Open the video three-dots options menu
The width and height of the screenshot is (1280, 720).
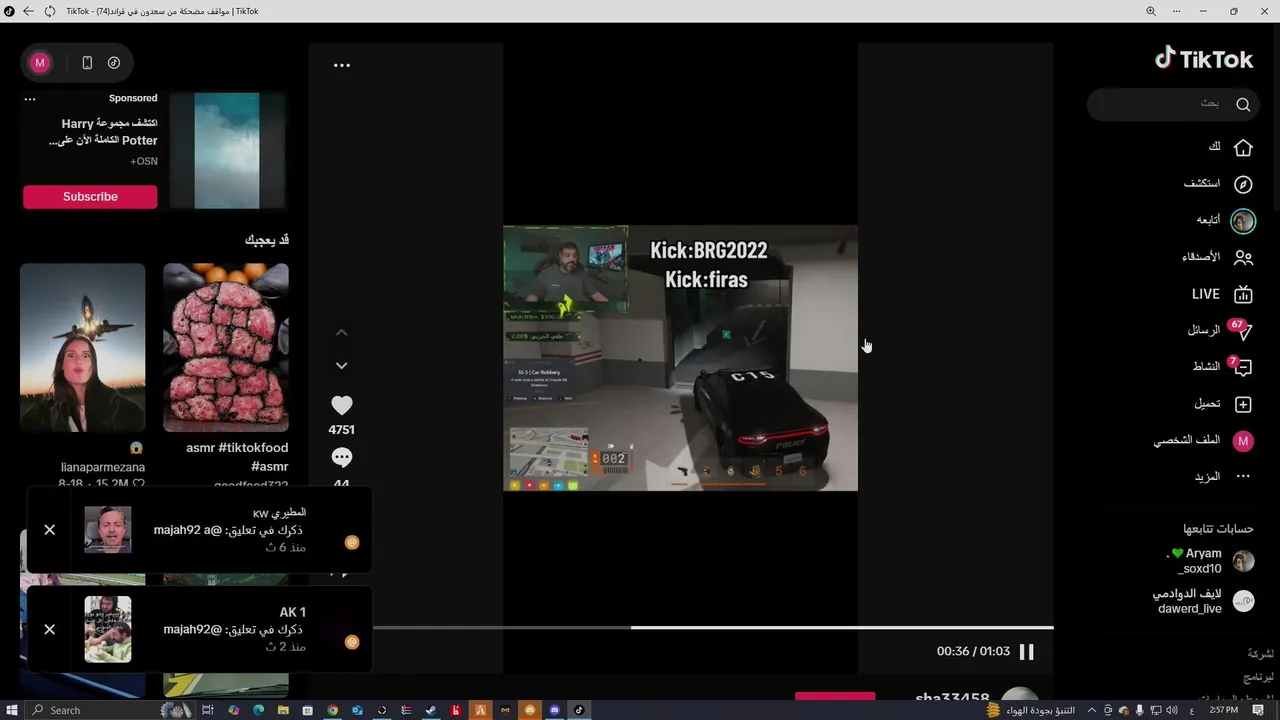point(342,65)
